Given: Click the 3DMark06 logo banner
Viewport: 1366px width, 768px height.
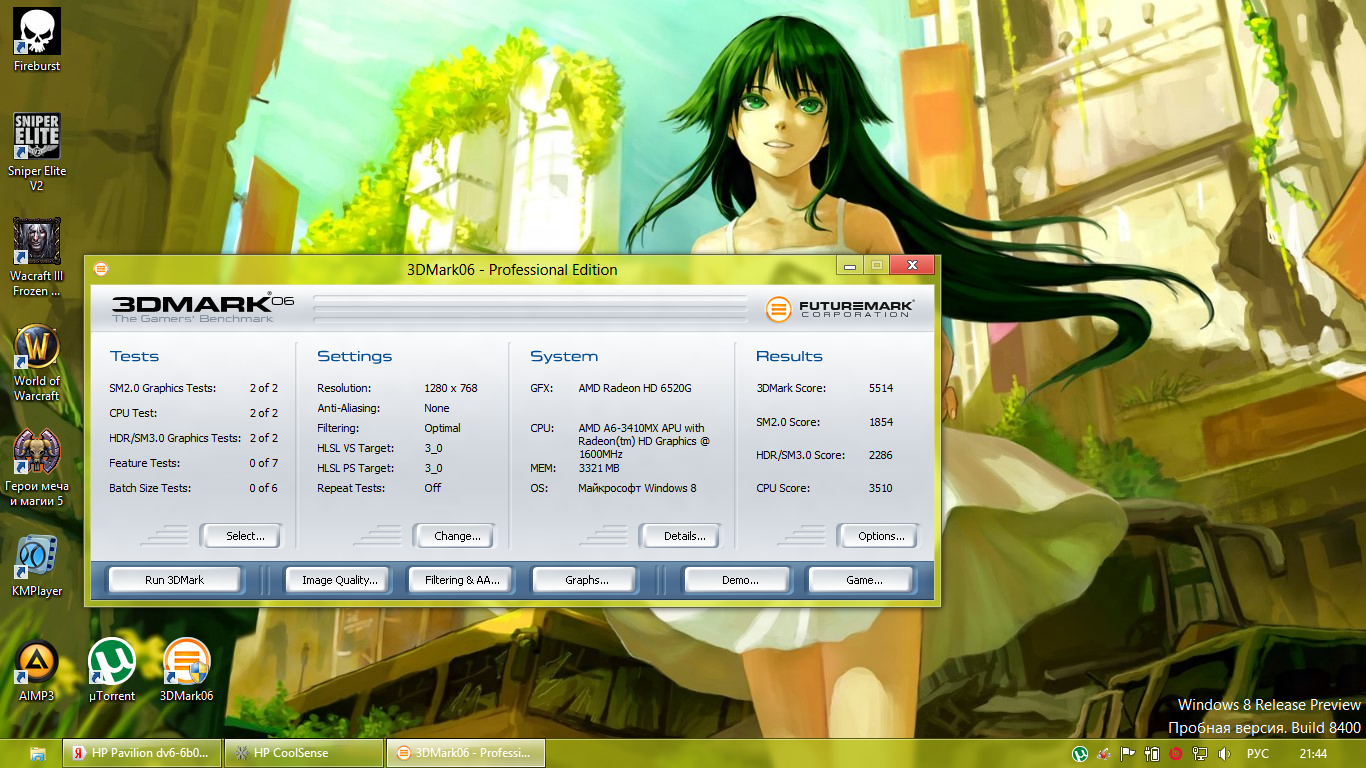Looking at the screenshot, I should pyautogui.click(x=203, y=308).
